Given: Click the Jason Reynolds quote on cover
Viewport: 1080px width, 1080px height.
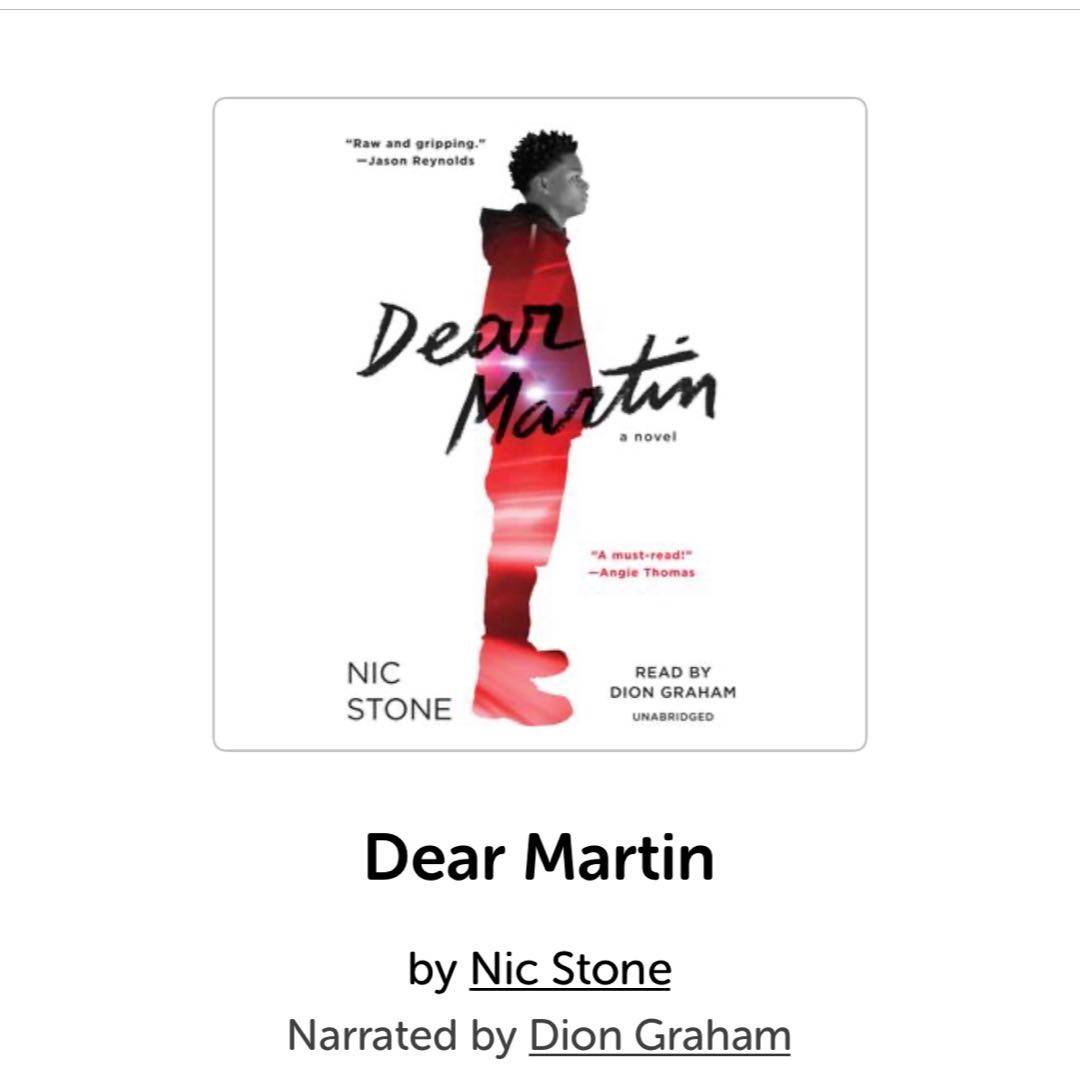Looking at the screenshot, I should click(415, 152).
